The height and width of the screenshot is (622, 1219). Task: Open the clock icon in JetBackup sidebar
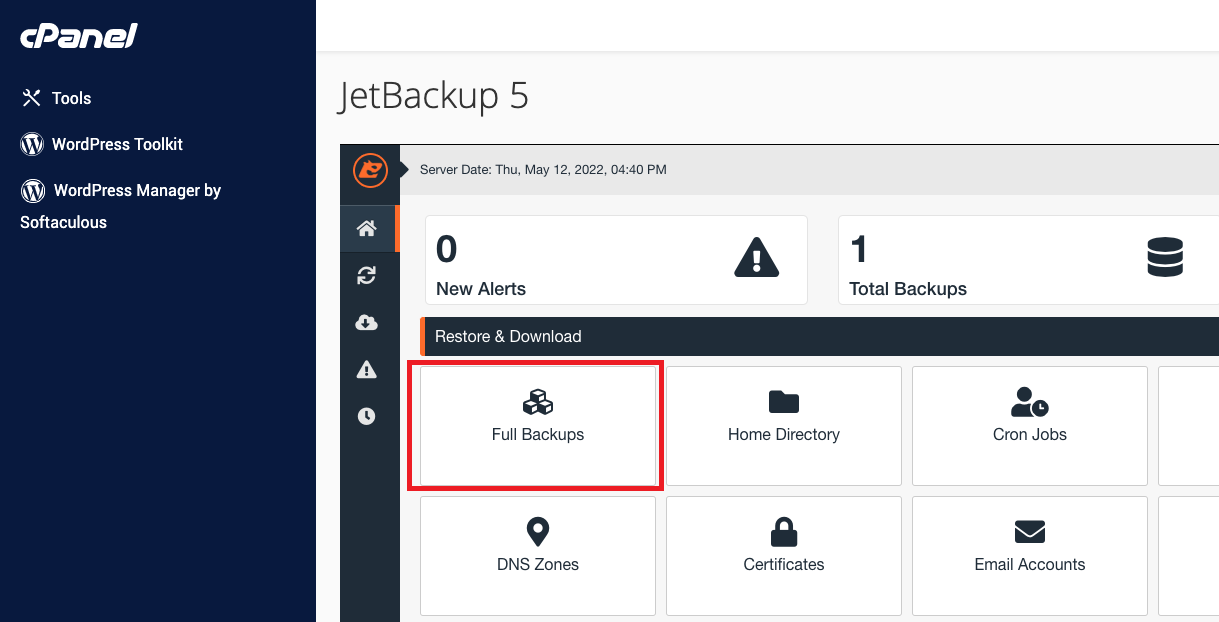pos(367,416)
